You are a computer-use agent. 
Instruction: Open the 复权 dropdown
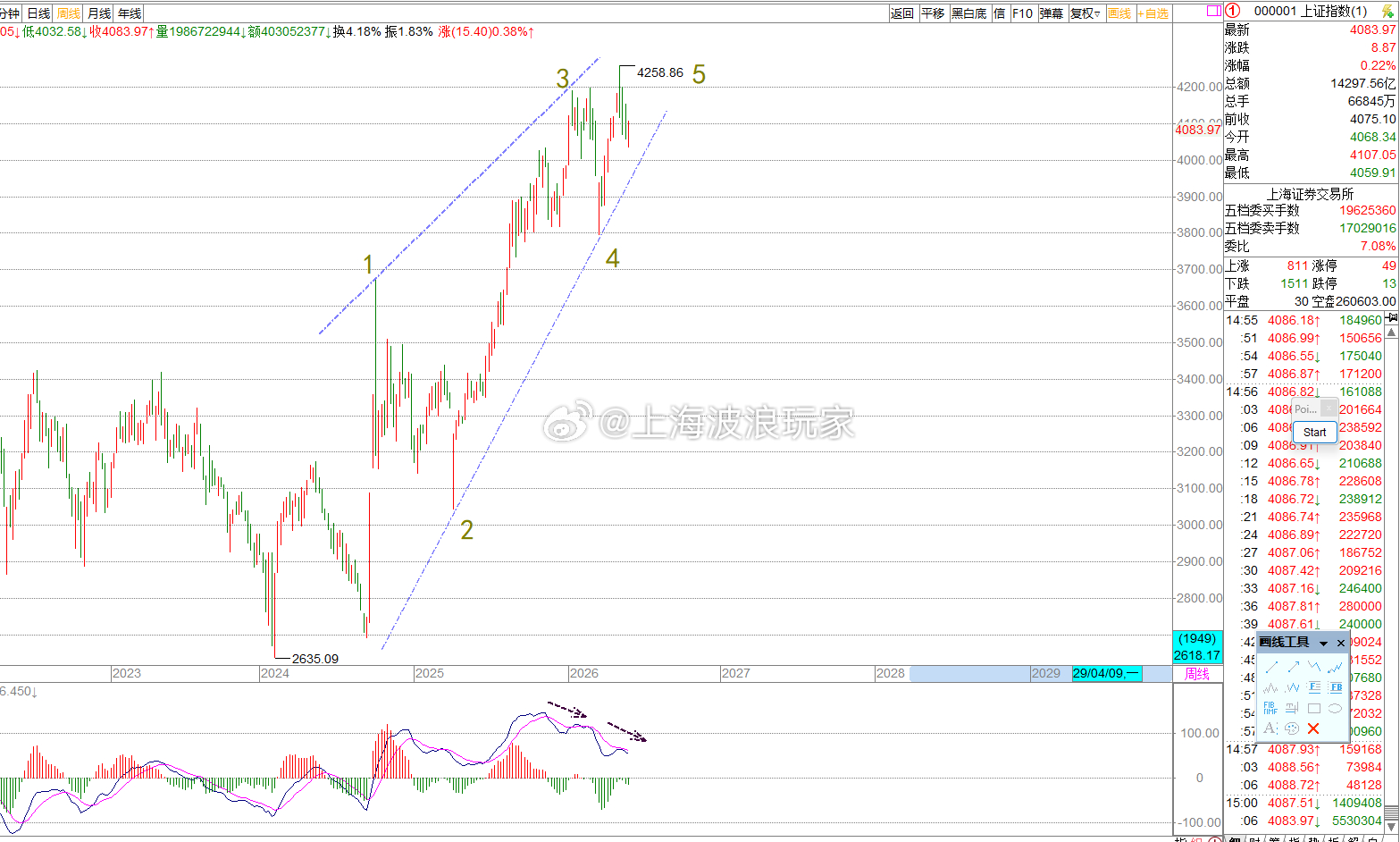pos(1086,13)
